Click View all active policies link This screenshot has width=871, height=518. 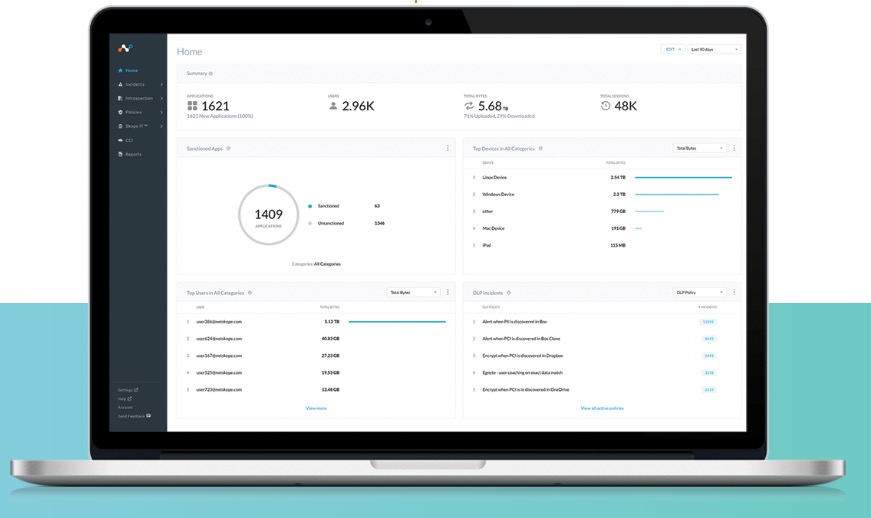click(x=602, y=408)
